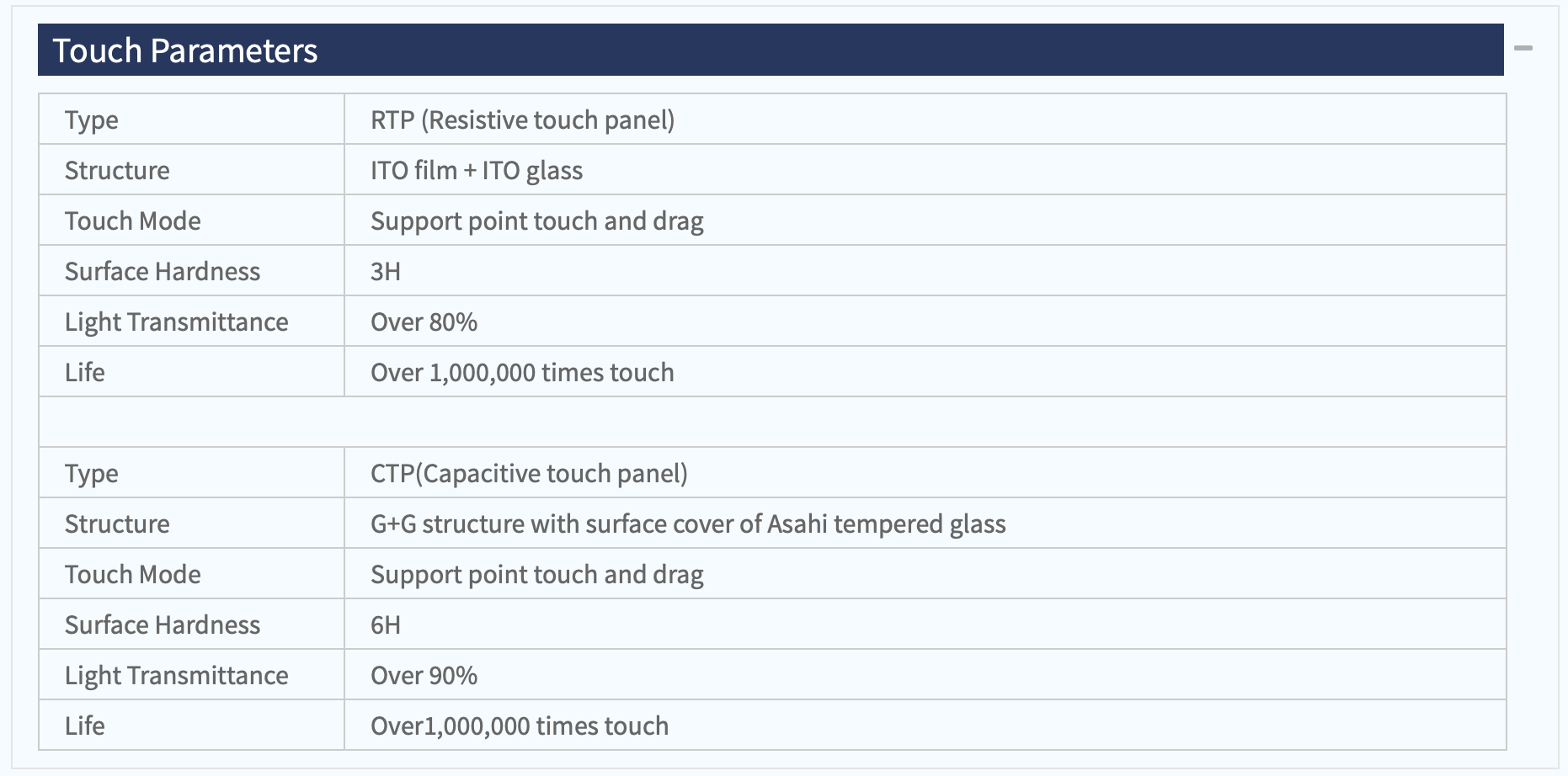Select the Touch Mode label in CTP section
The height and width of the screenshot is (776, 1568).
tap(133, 574)
